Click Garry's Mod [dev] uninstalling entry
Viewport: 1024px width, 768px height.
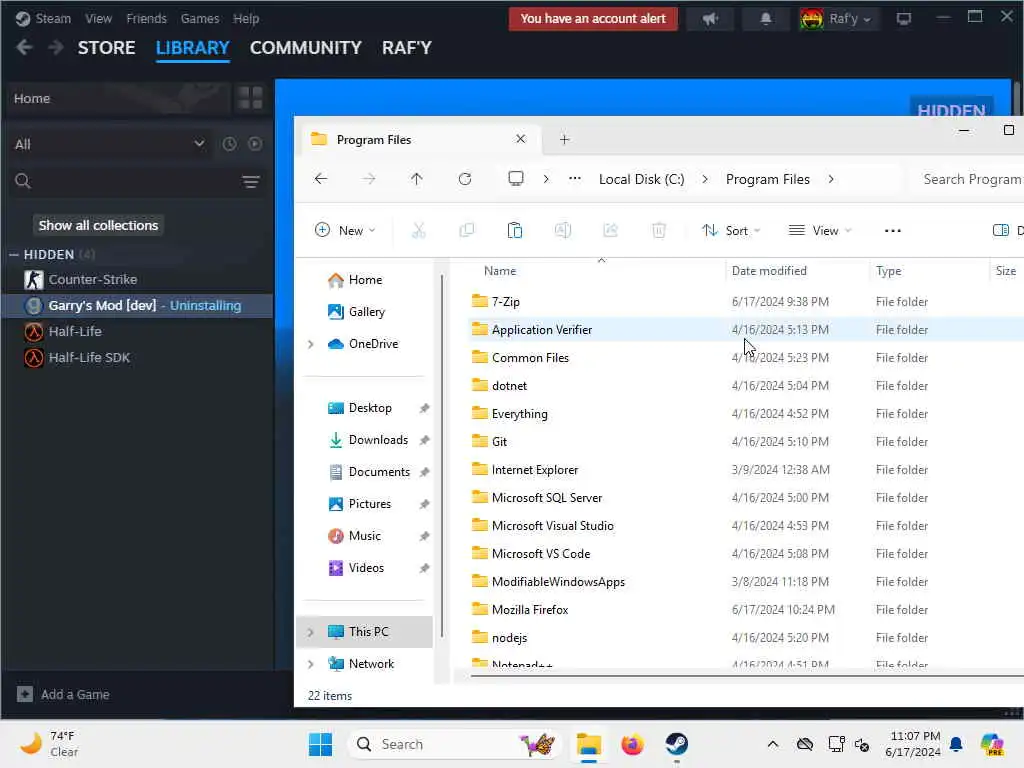click(137, 306)
